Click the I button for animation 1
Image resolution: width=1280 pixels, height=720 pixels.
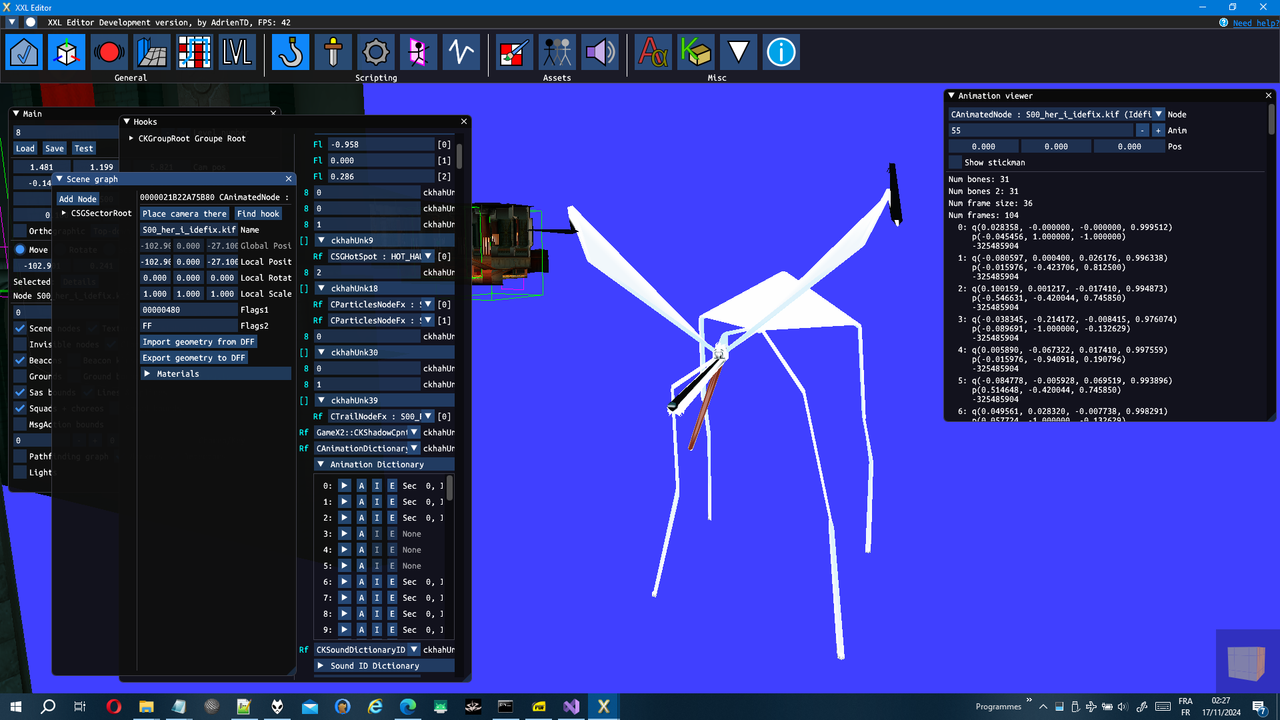(x=377, y=502)
